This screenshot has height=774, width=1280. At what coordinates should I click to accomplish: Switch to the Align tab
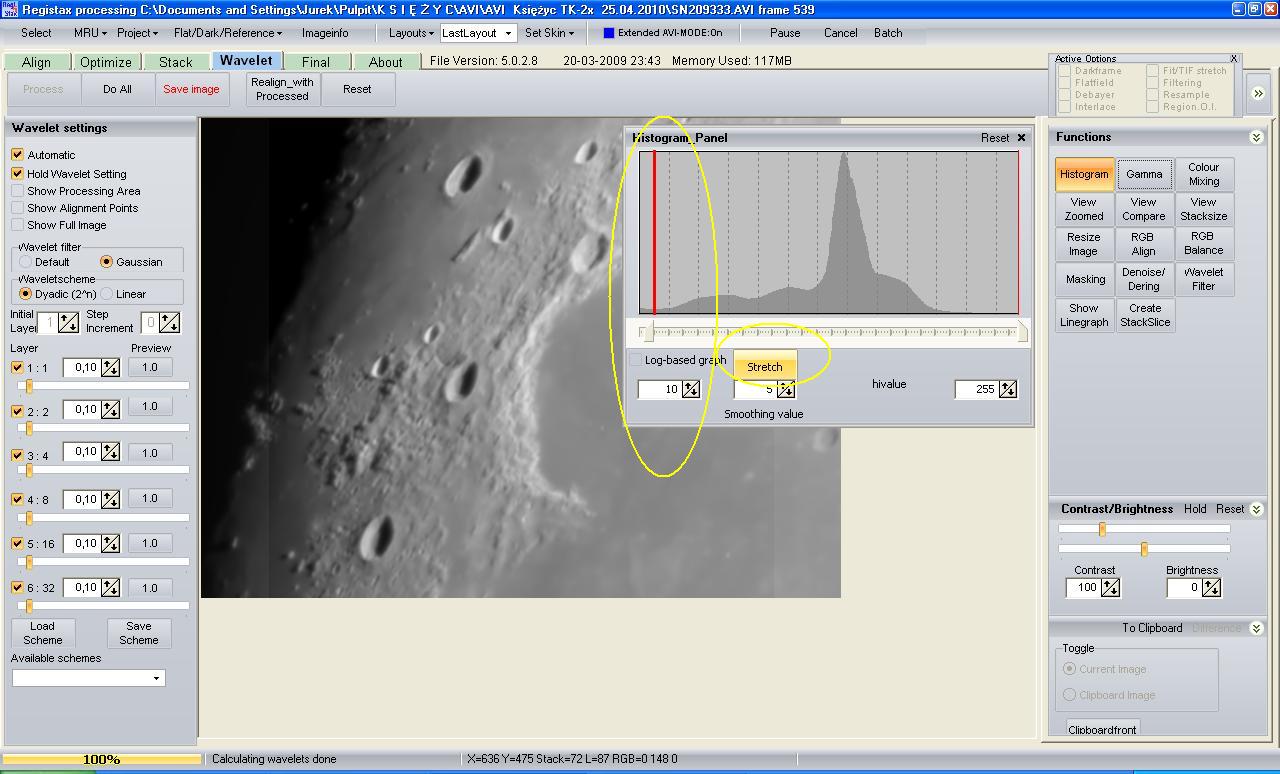(36, 62)
